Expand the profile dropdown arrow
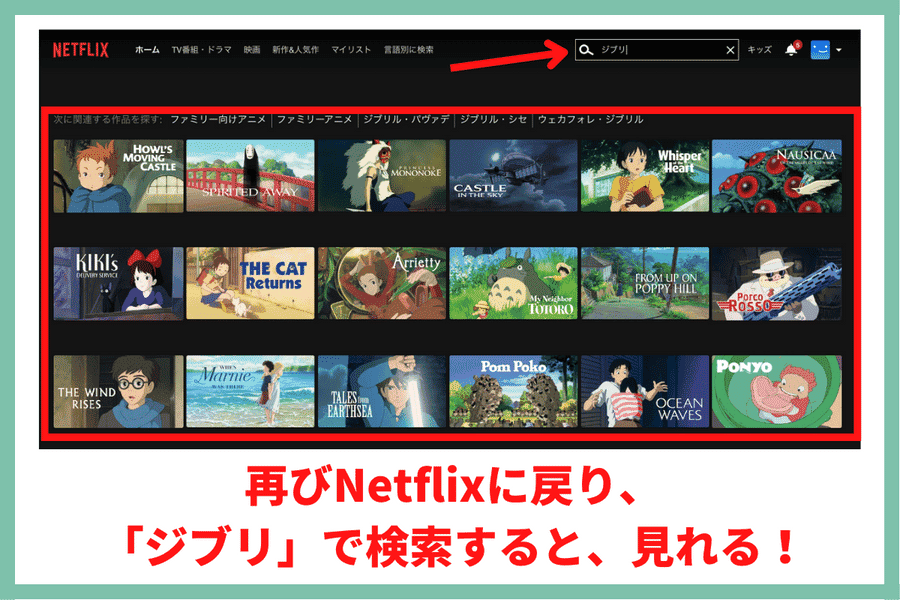 [839, 50]
